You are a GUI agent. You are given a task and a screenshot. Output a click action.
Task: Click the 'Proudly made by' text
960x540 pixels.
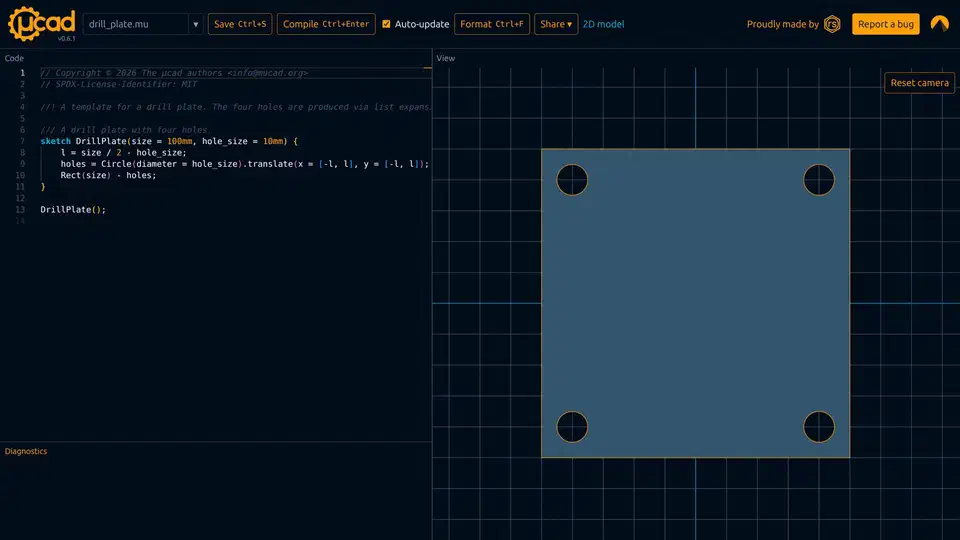click(782, 24)
